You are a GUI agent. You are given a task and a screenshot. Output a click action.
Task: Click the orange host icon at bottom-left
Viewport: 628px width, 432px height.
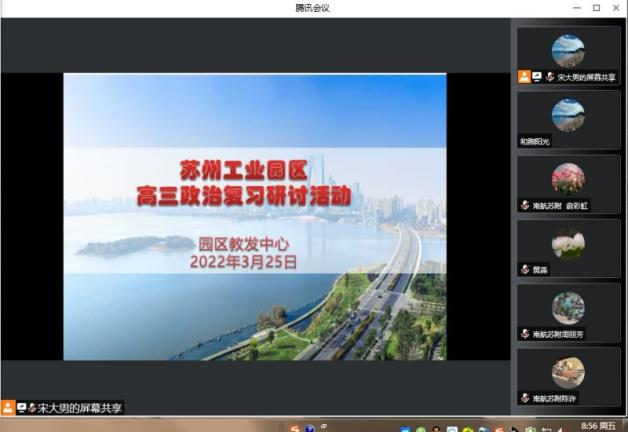click(8, 408)
